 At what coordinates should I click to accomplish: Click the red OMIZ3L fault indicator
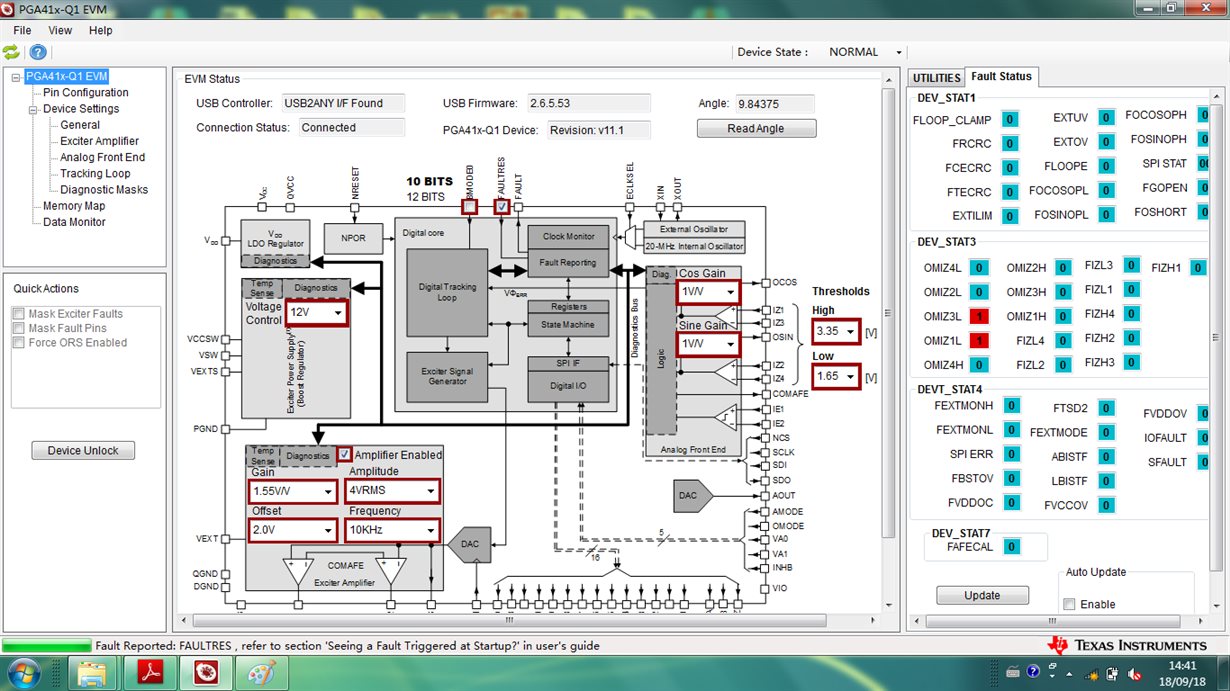tap(979, 316)
